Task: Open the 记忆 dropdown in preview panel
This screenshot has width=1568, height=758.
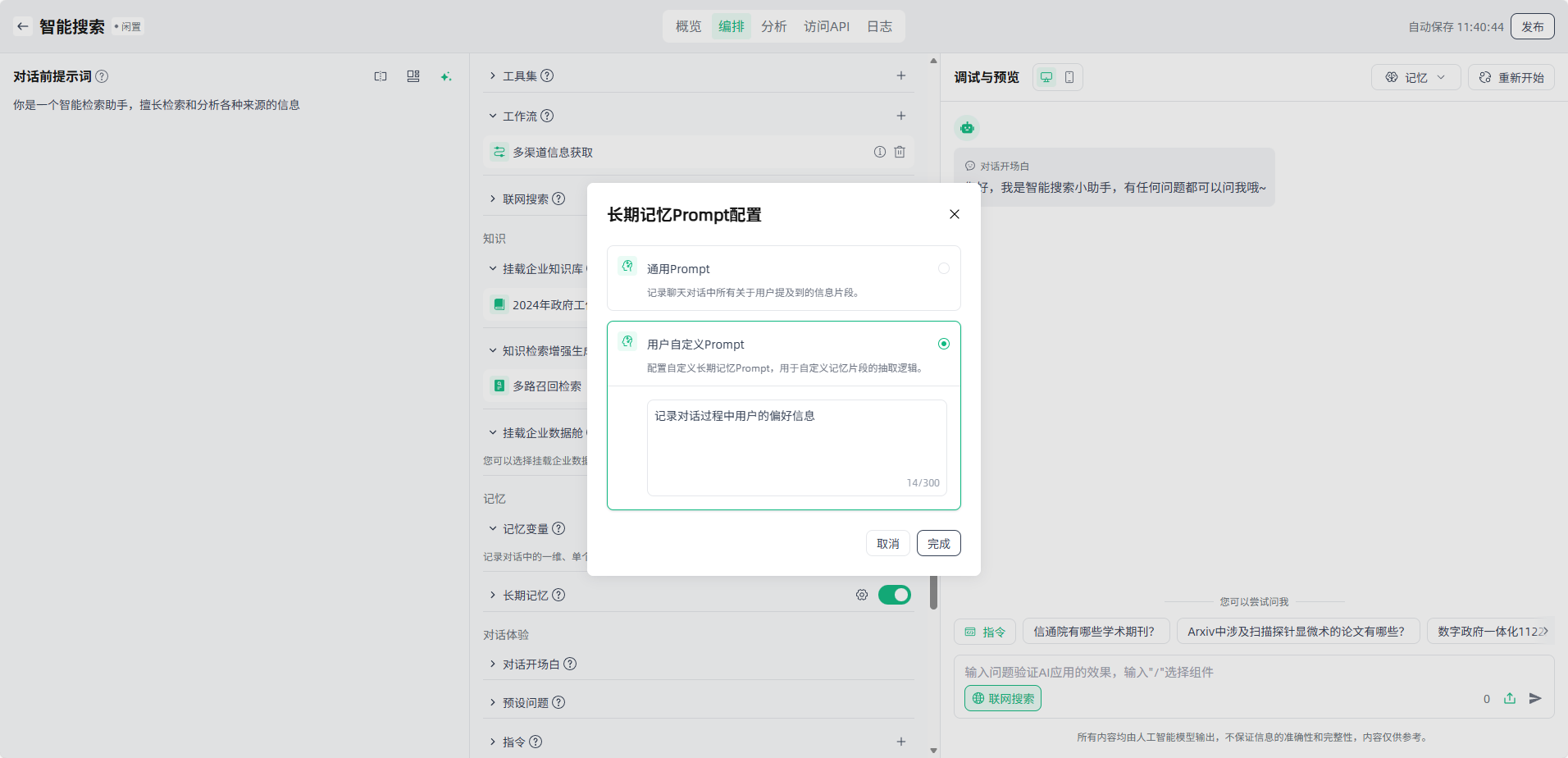Action: point(1415,77)
